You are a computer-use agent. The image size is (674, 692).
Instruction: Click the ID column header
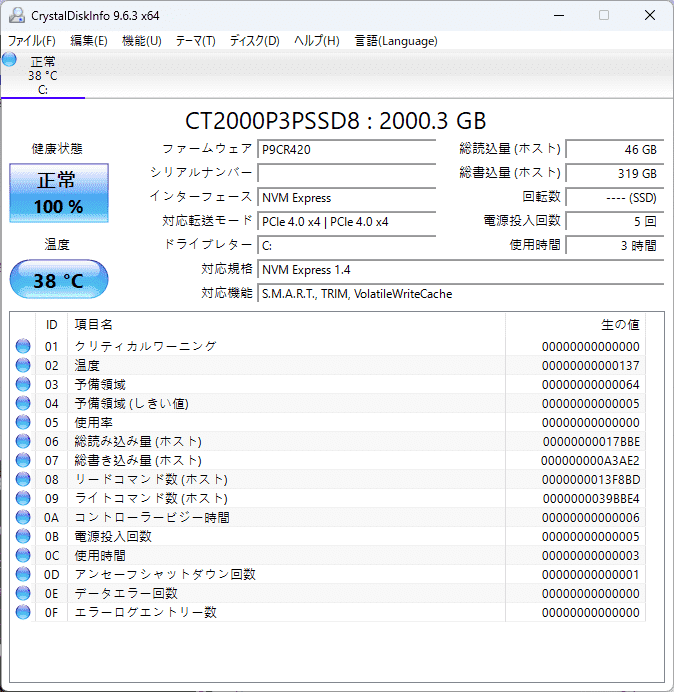[x=52, y=325]
